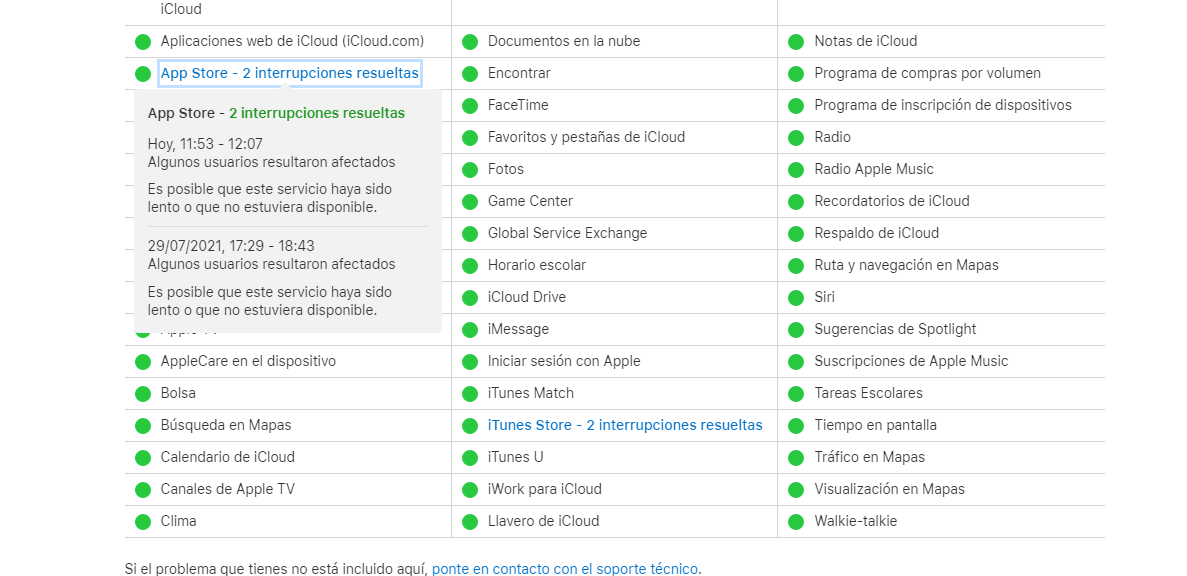Click green status dot beside Radio Apple Music
The height and width of the screenshot is (576, 1187).
[x=796, y=170]
